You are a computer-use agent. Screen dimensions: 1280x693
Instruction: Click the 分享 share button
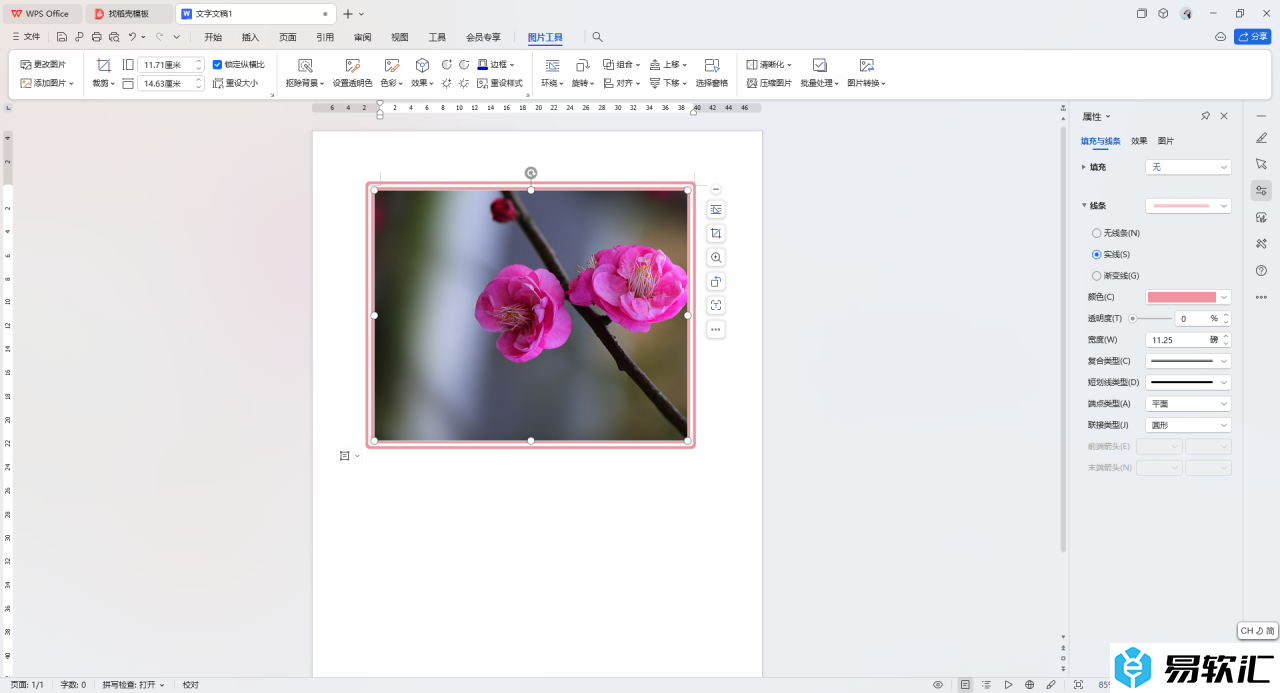[1253, 37]
